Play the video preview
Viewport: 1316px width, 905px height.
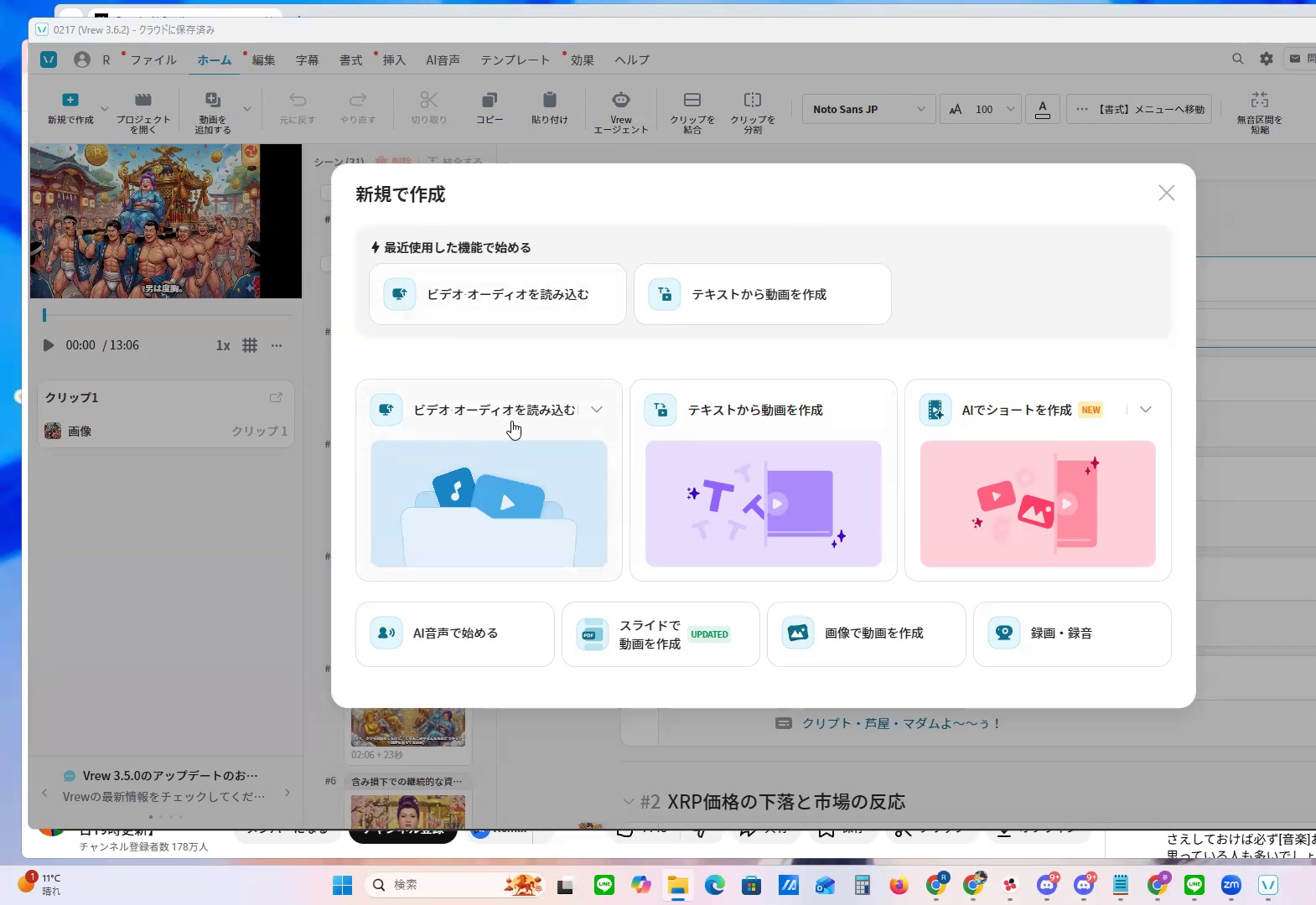pyautogui.click(x=48, y=345)
